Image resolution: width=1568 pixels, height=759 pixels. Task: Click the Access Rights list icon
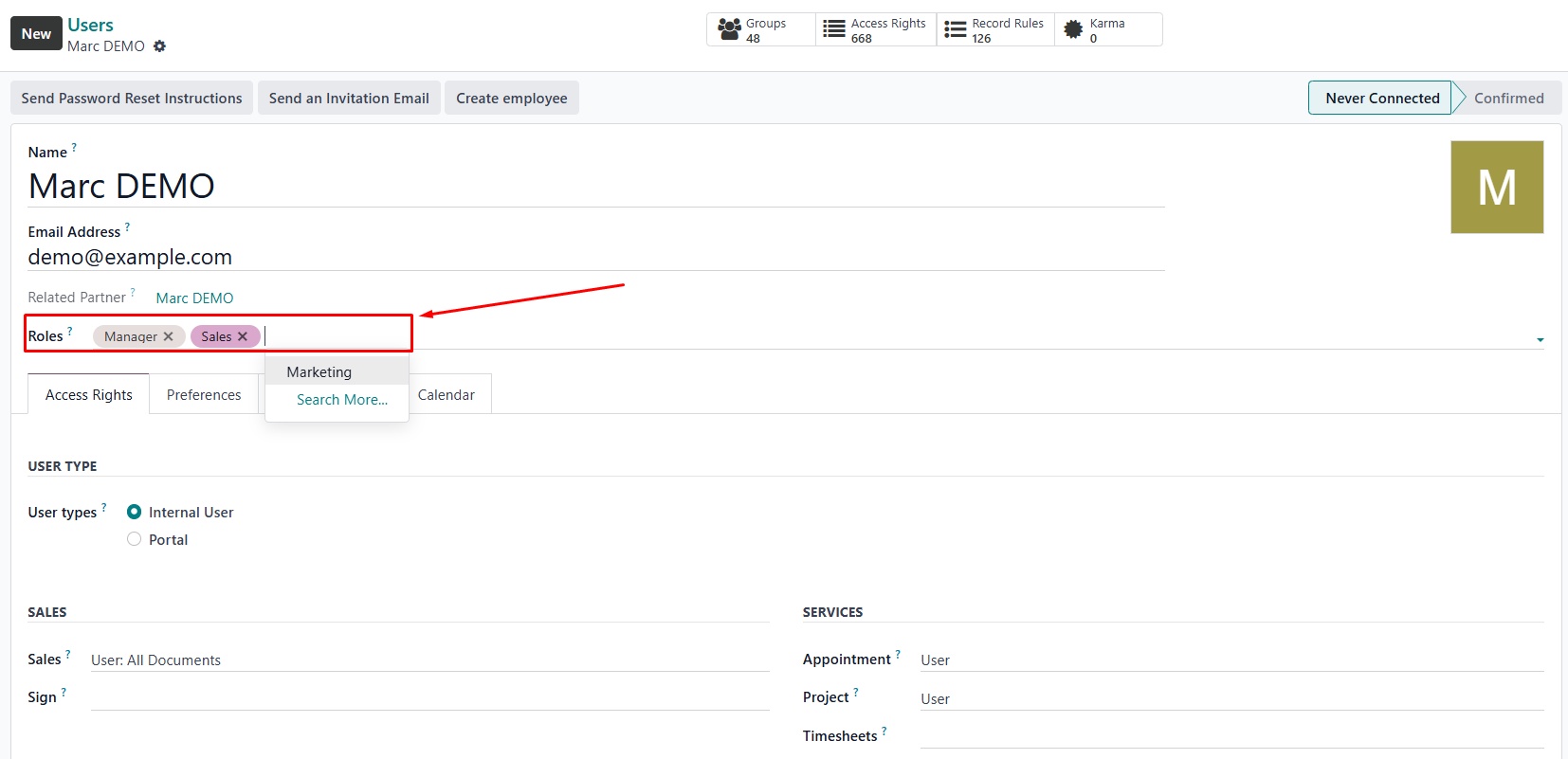(x=833, y=29)
